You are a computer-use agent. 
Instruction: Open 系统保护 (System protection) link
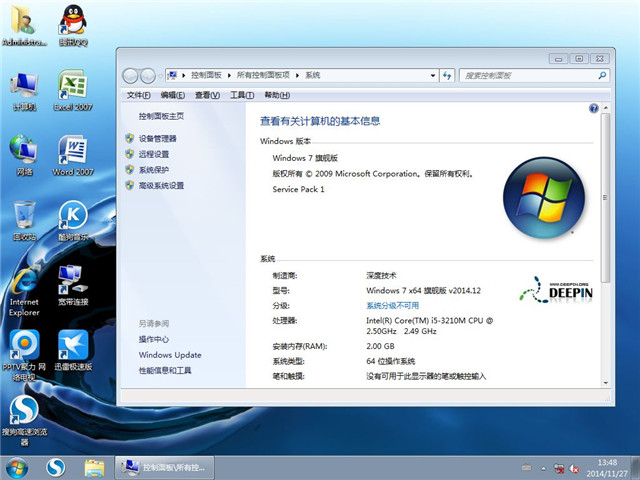point(154,170)
